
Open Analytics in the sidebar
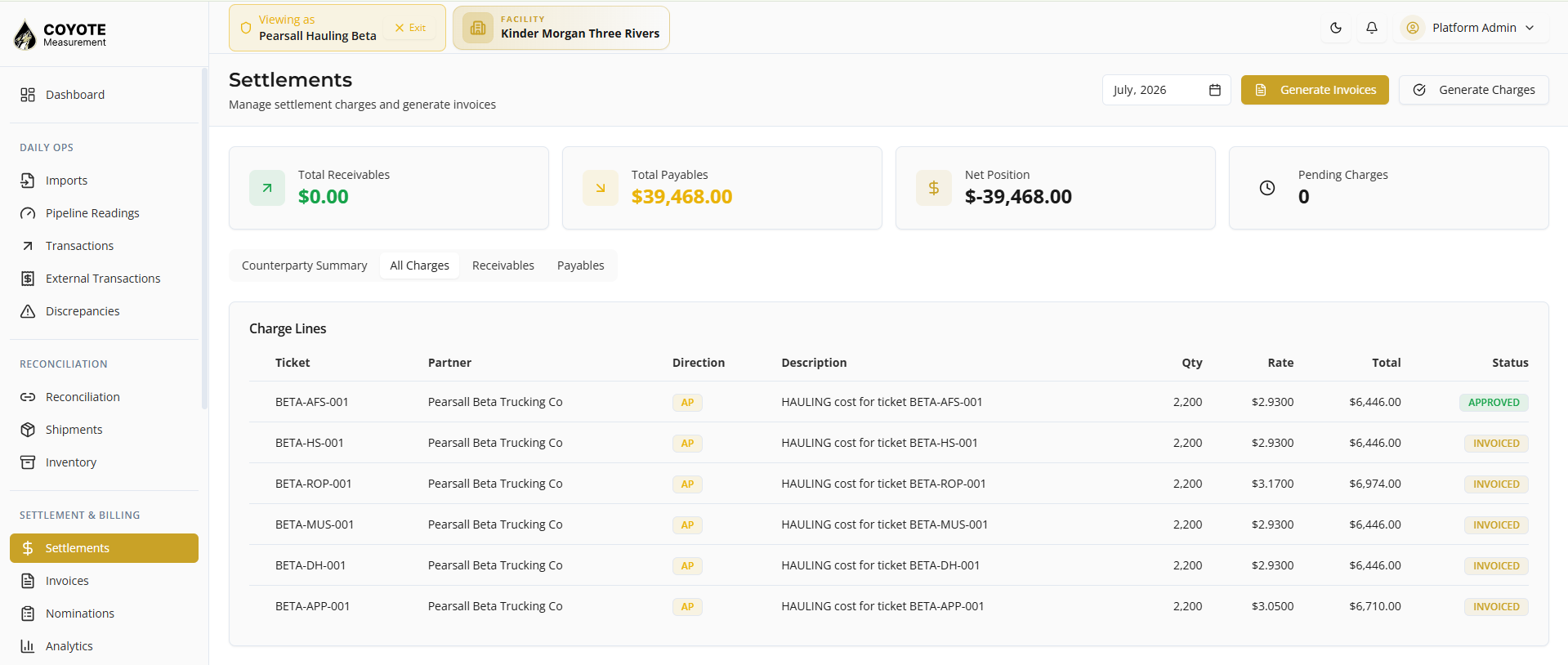point(104,646)
